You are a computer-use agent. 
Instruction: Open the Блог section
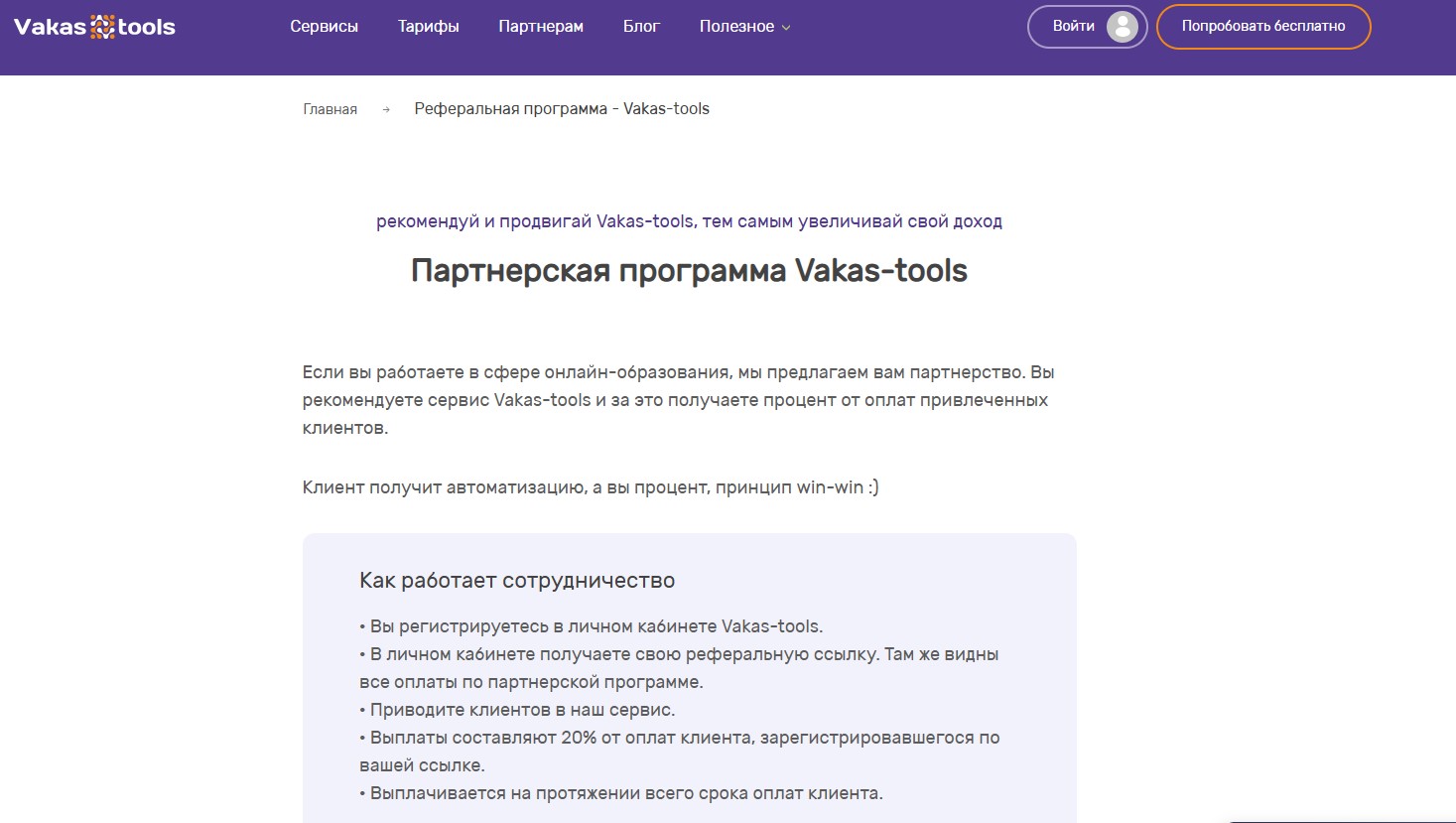(641, 27)
